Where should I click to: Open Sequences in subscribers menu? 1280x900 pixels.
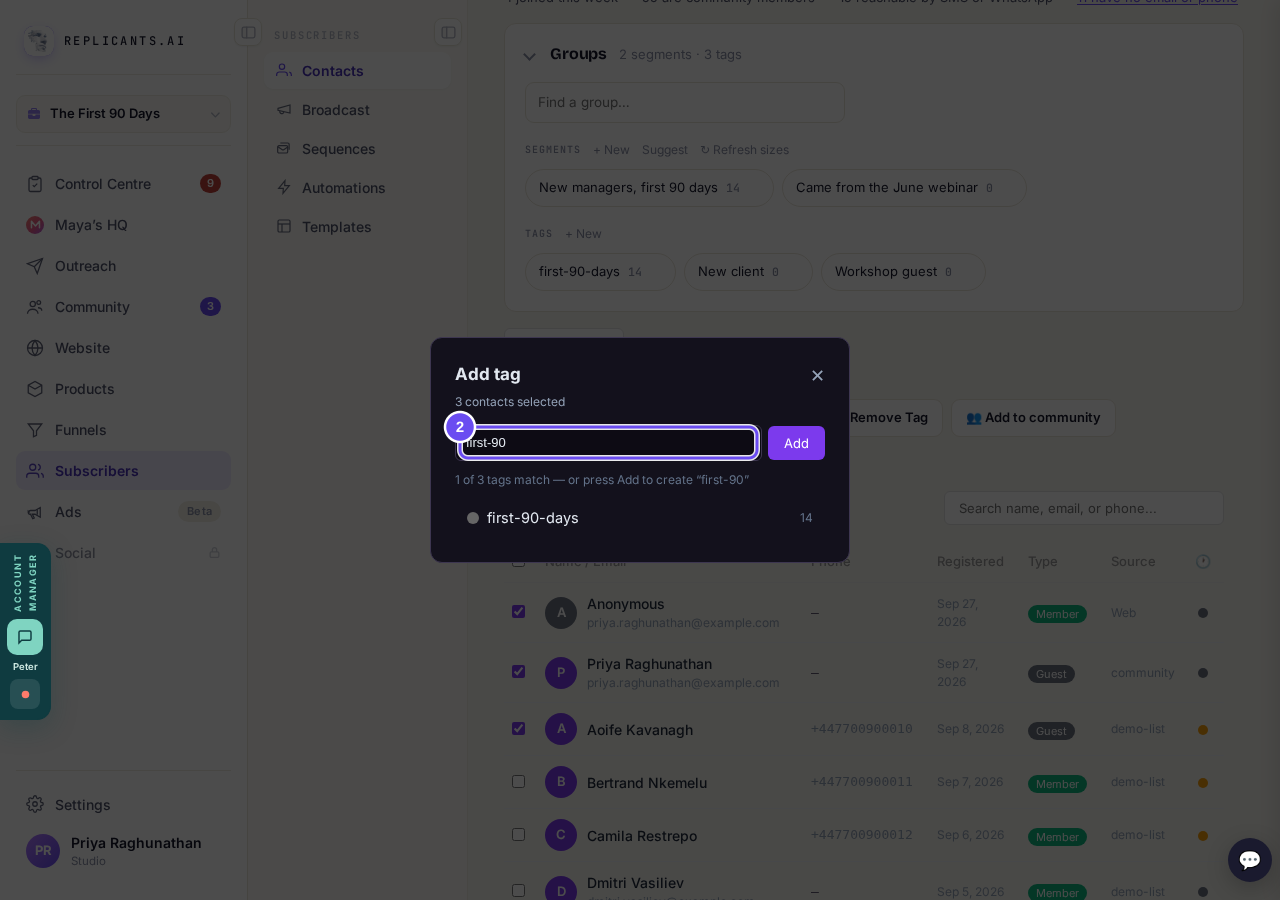(357, 149)
